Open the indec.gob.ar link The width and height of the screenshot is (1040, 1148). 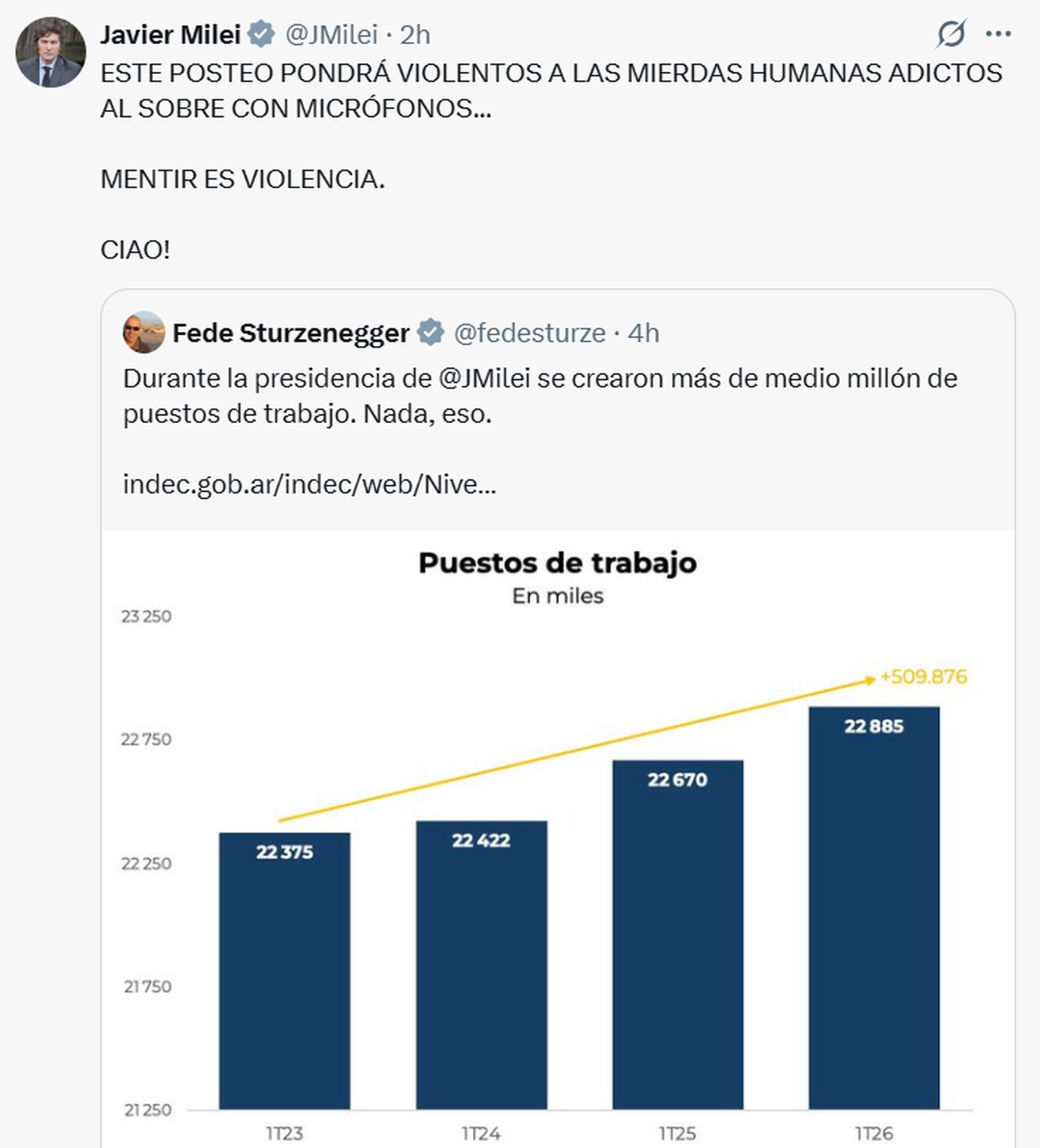pyautogui.click(x=309, y=484)
